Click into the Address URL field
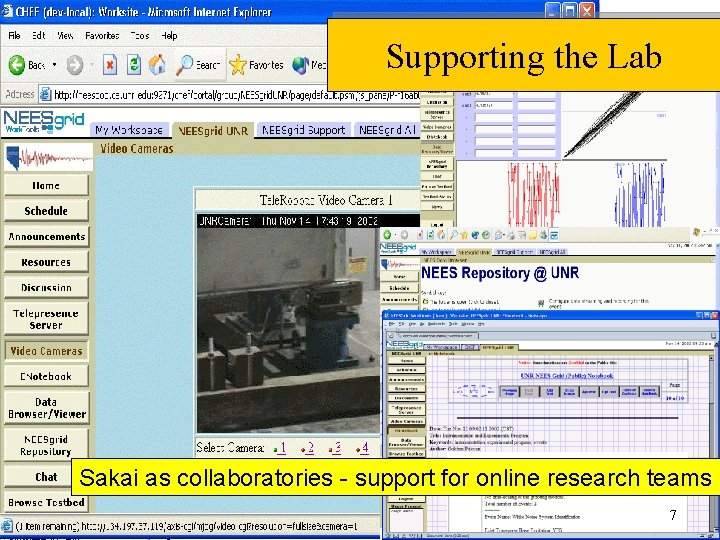The height and width of the screenshot is (540, 720). 230,95
